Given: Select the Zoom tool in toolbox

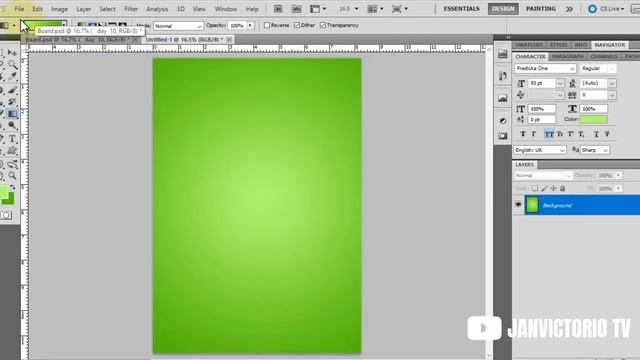Looking at the screenshot, I should point(12,176).
